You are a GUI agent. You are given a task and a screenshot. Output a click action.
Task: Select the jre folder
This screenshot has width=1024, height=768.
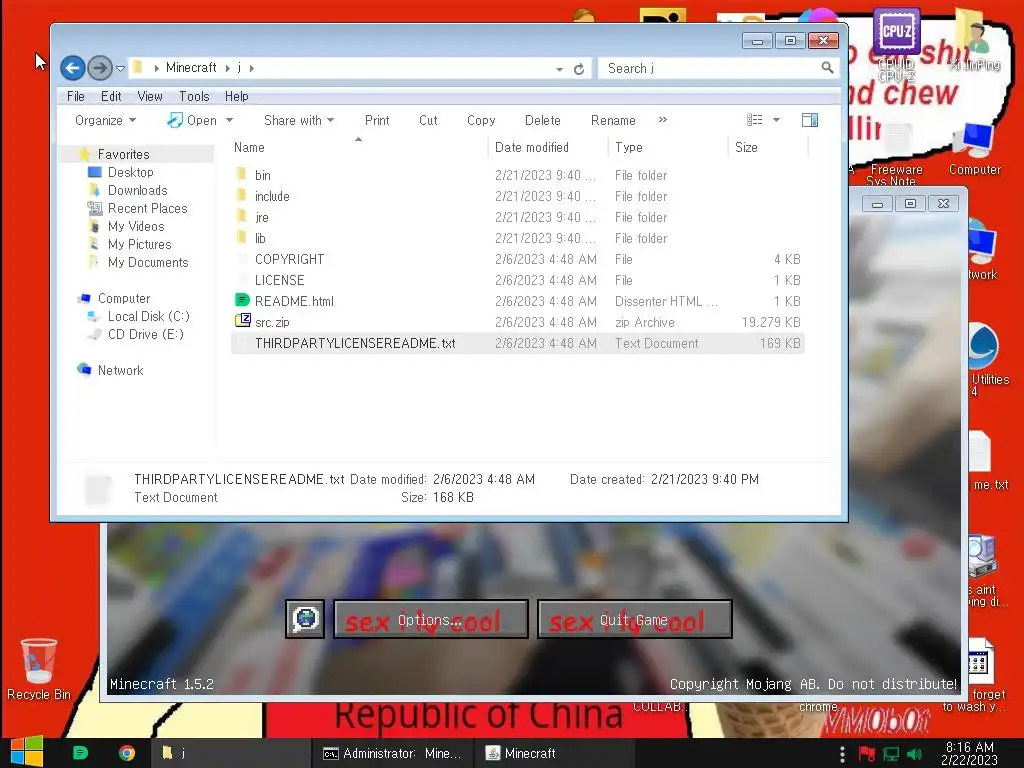click(x=517, y=217)
